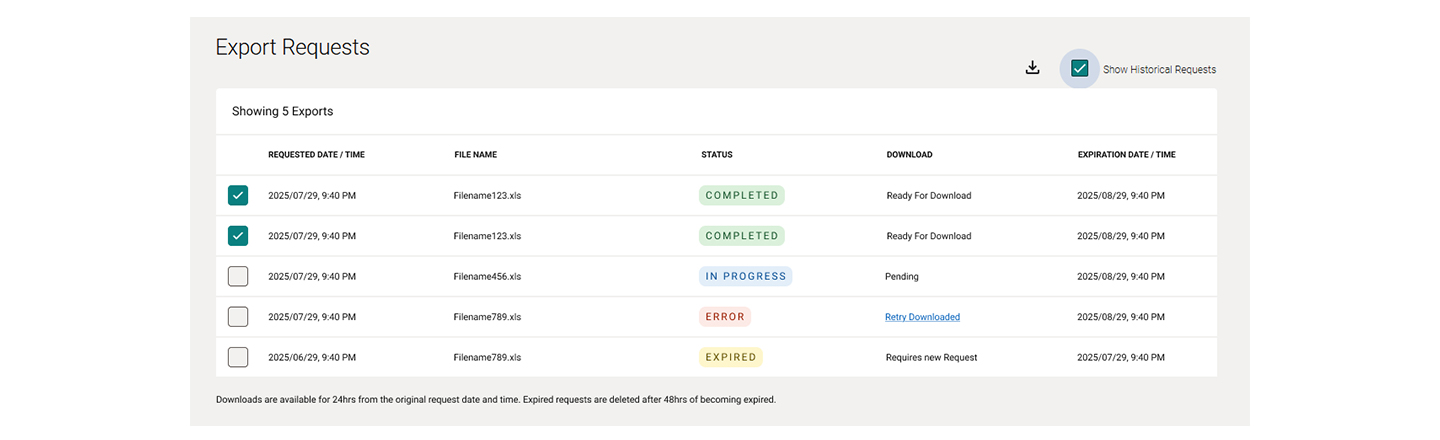This screenshot has width=1440, height=440.
Task: Click the red ERROR status badge
Action: pyautogui.click(x=725, y=316)
